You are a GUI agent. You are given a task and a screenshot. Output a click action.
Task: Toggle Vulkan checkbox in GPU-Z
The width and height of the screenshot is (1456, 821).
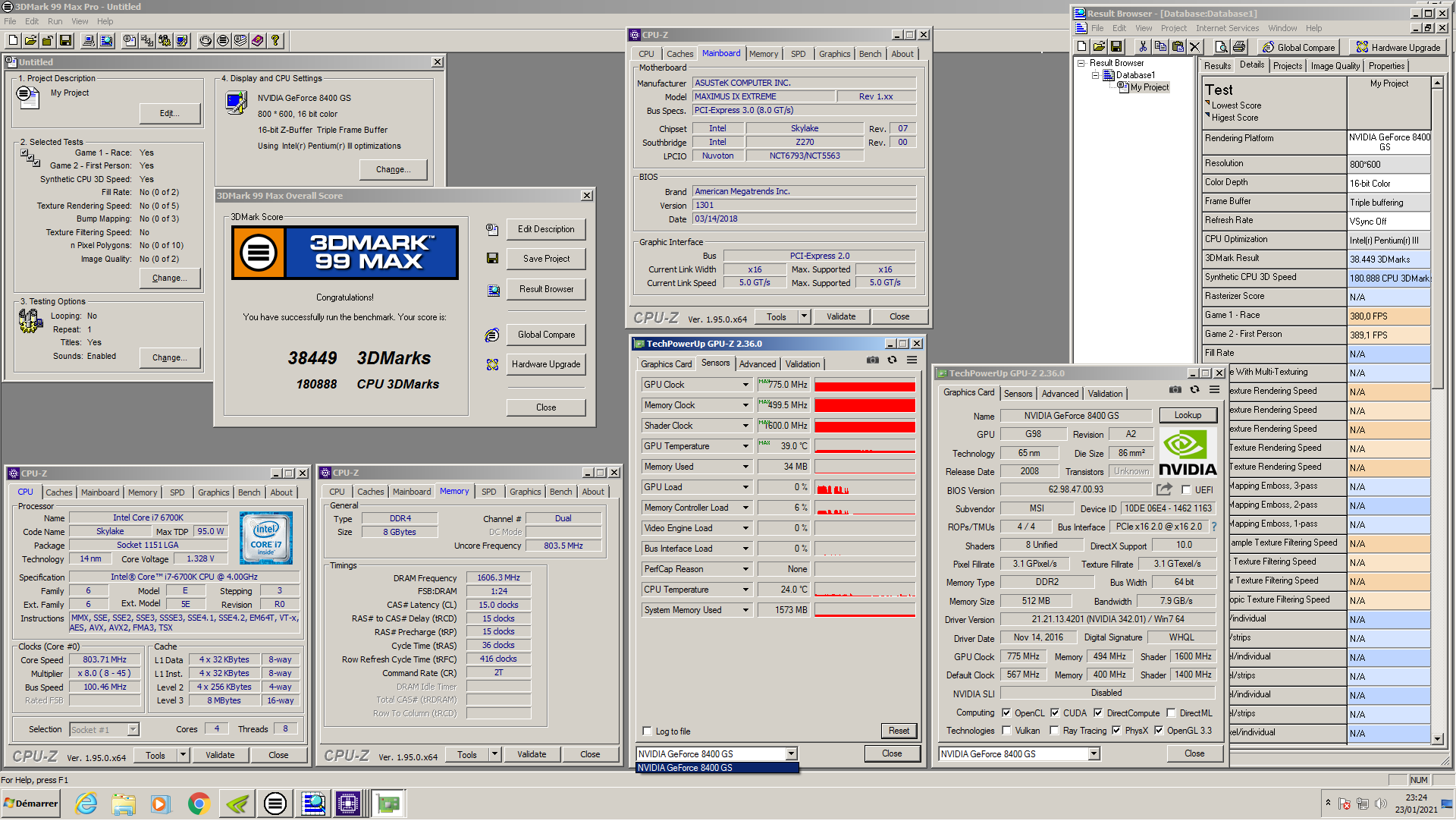pyautogui.click(x=1006, y=731)
